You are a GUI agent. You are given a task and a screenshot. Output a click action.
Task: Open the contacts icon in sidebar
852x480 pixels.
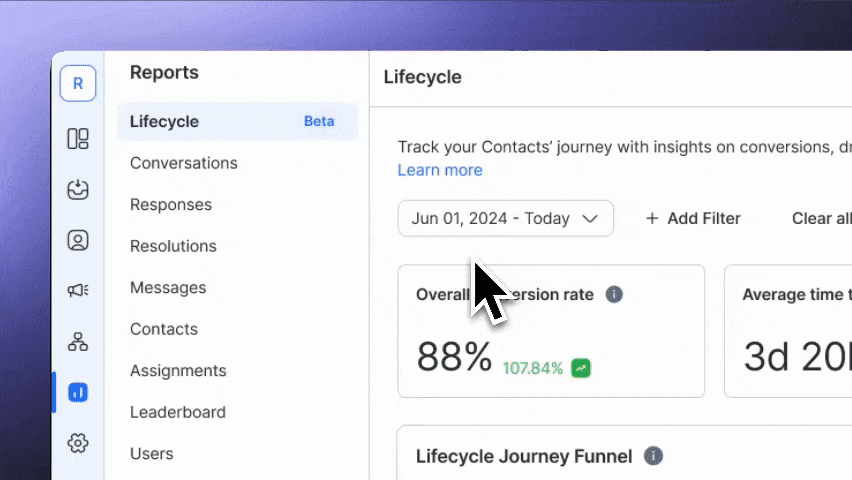(78, 240)
